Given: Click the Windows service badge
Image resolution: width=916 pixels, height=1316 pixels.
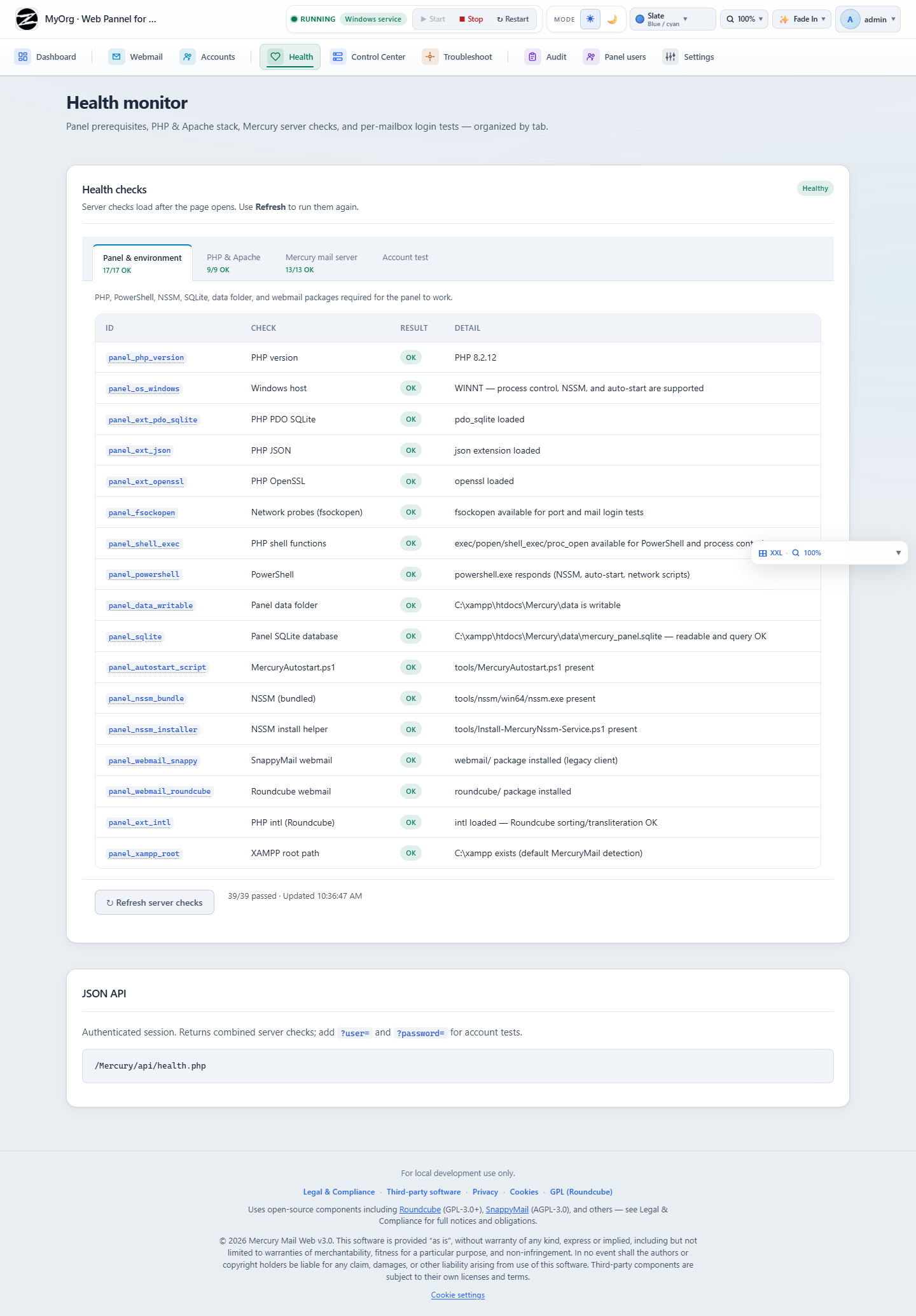Looking at the screenshot, I should [373, 19].
